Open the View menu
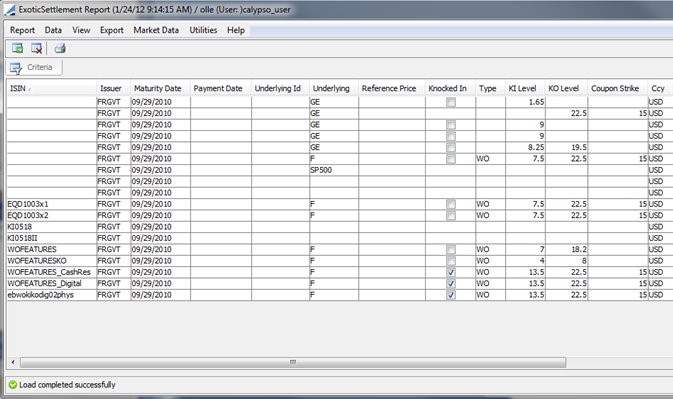Viewport: 673px width, 399px height. click(81, 30)
